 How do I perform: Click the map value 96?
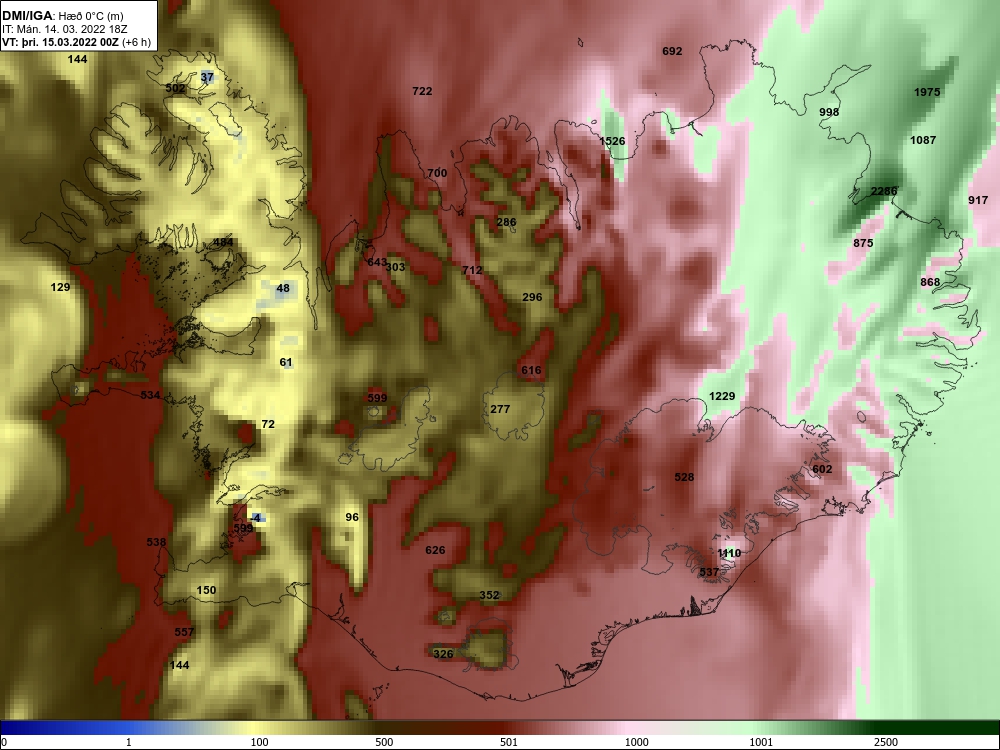(352, 517)
